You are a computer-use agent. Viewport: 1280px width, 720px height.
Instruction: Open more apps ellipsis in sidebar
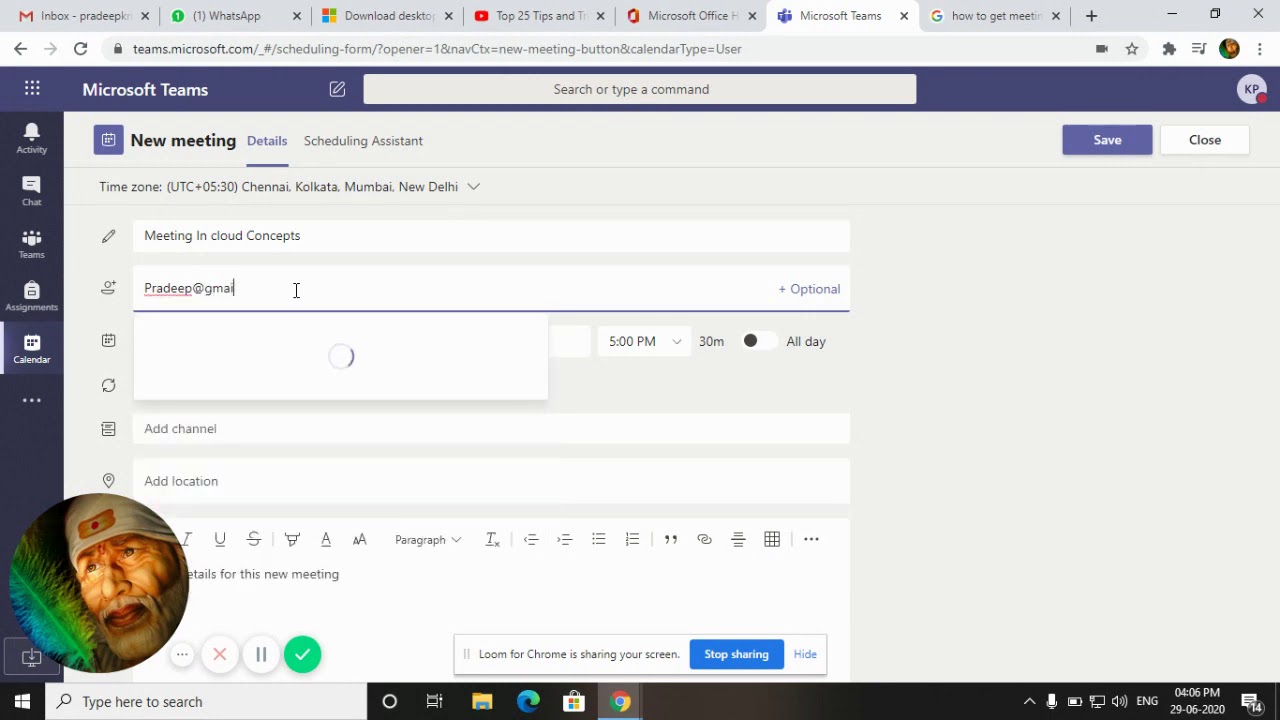tap(32, 400)
